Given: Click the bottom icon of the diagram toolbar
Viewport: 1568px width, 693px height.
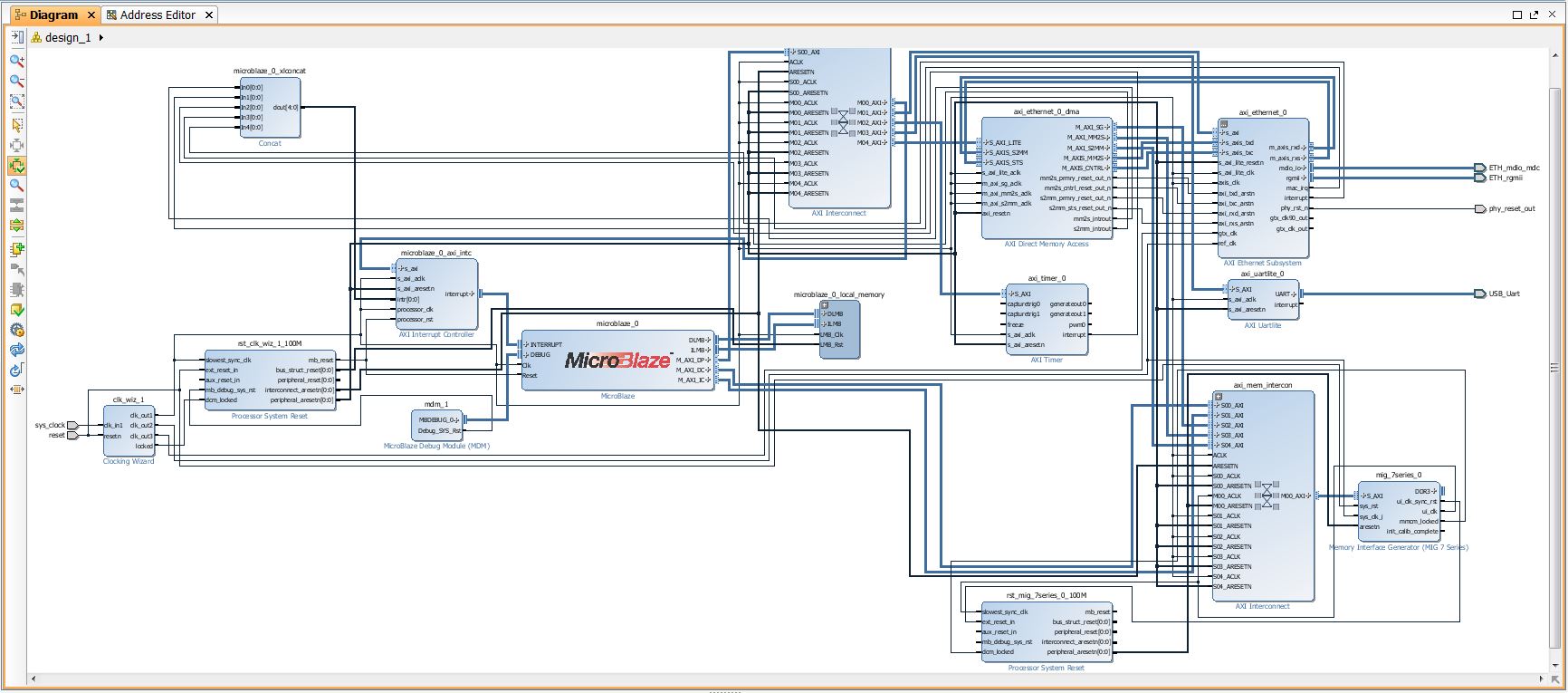Looking at the screenshot, I should 16,390.
